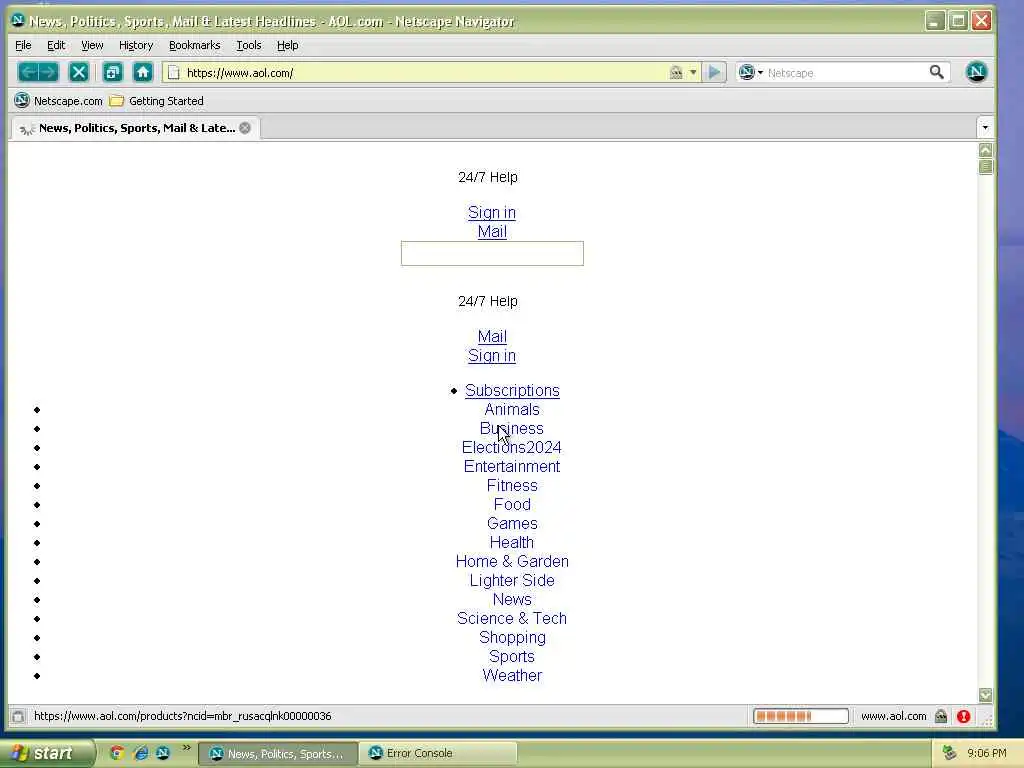Open the Weather link
Image resolution: width=1024 pixels, height=768 pixels.
tap(512, 675)
